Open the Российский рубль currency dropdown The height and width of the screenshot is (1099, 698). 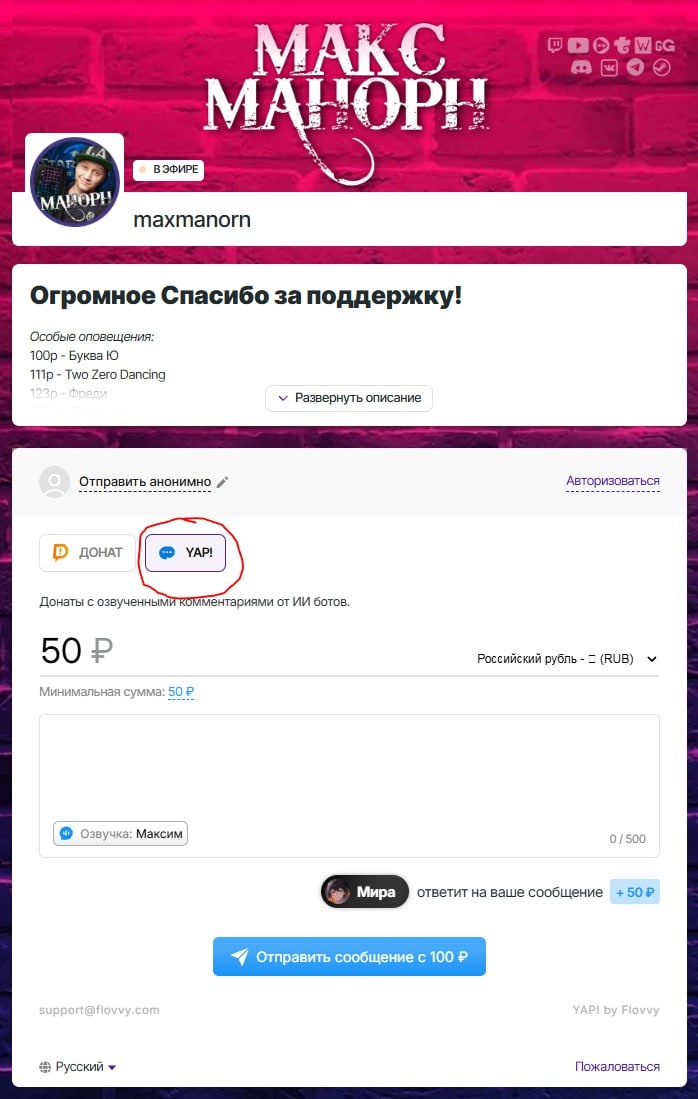point(567,659)
